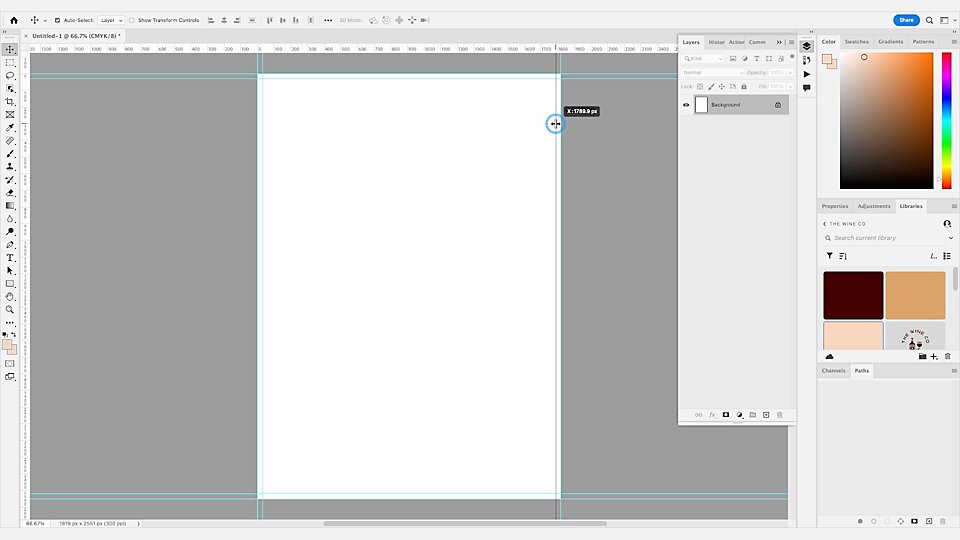Switch to the Channels tab
The height and width of the screenshot is (540, 960).
[833, 371]
